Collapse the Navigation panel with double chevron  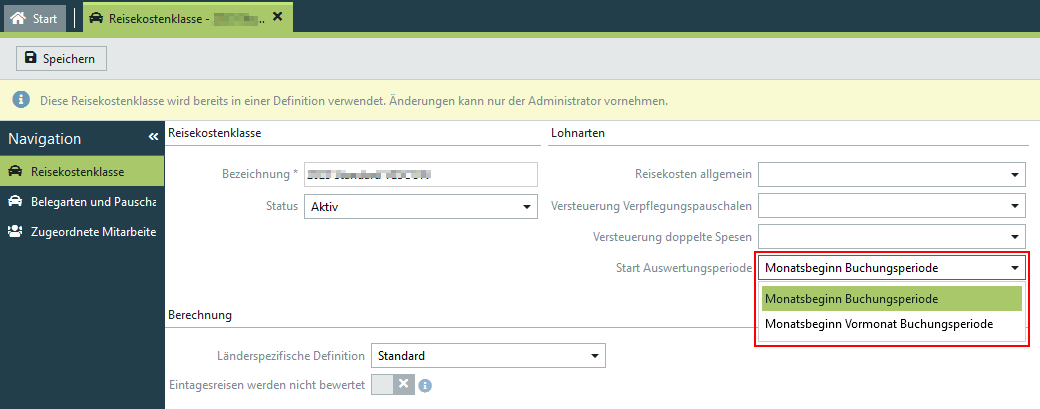pyautogui.click(x=153, y=137)
